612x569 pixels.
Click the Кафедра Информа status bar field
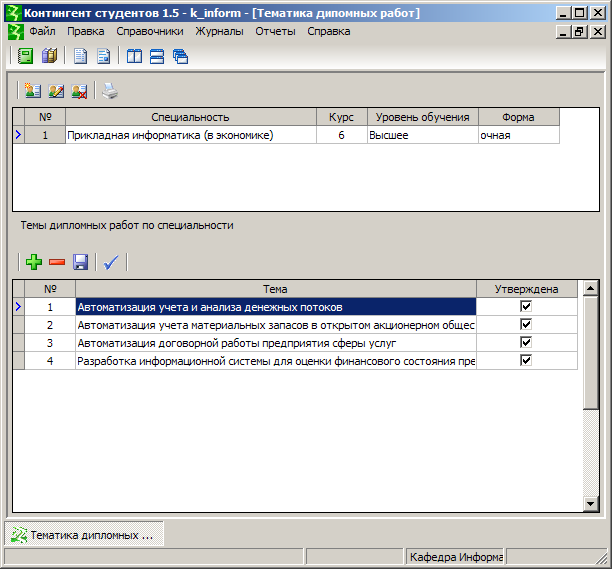[x=454, y=557]
